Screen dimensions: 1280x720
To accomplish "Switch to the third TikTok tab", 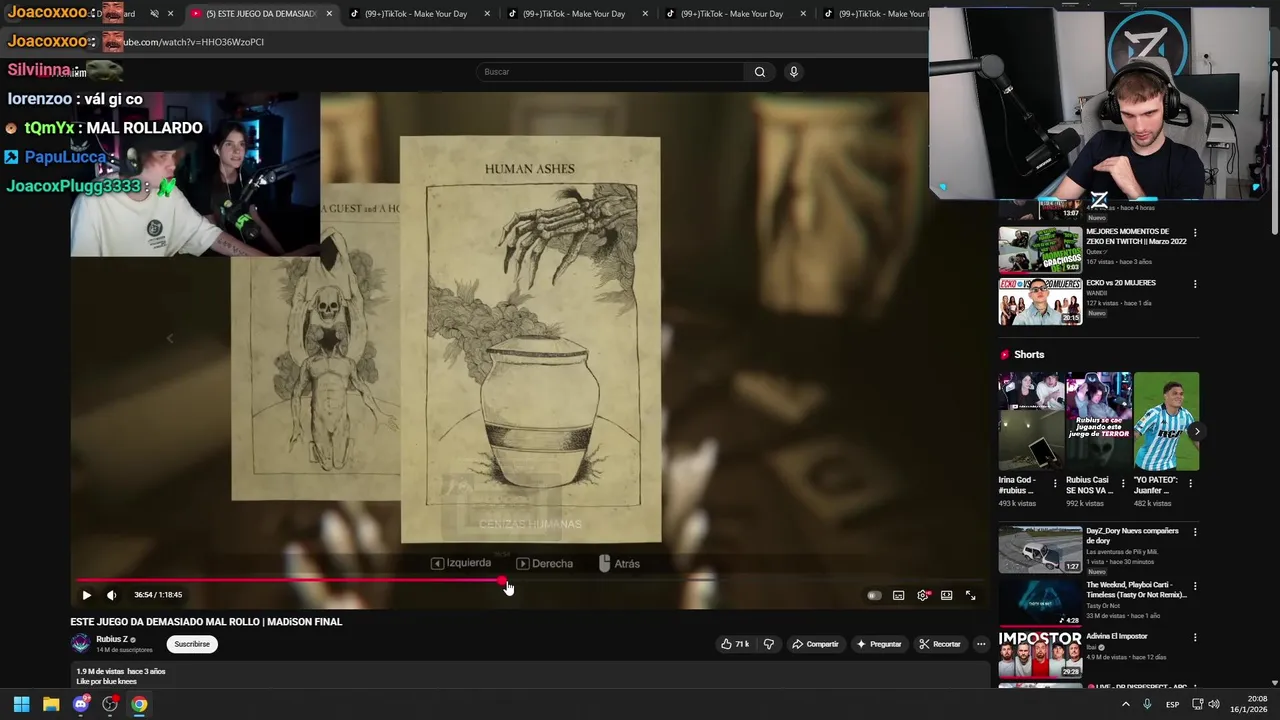I will 732,14.
